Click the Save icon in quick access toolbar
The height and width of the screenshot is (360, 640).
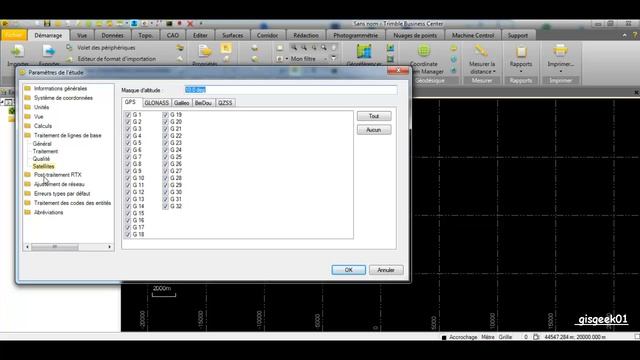[47, 23]
